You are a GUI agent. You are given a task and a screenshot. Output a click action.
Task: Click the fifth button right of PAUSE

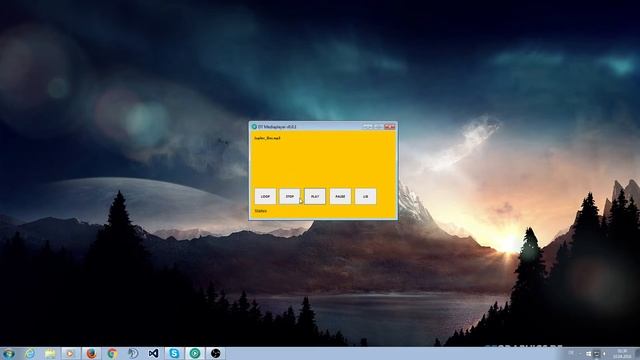pos(366,196)
